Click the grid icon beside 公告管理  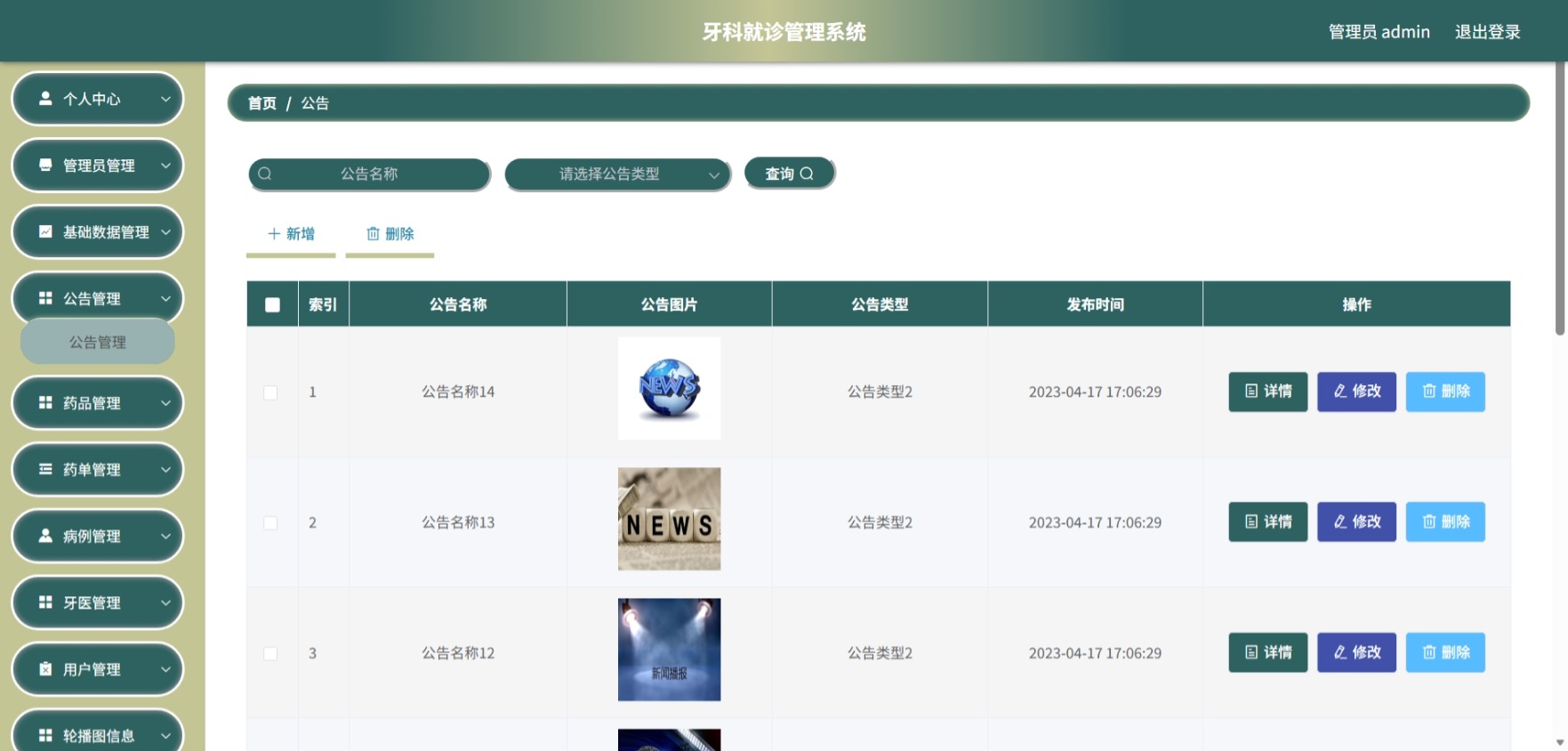[x=45, y=298]
